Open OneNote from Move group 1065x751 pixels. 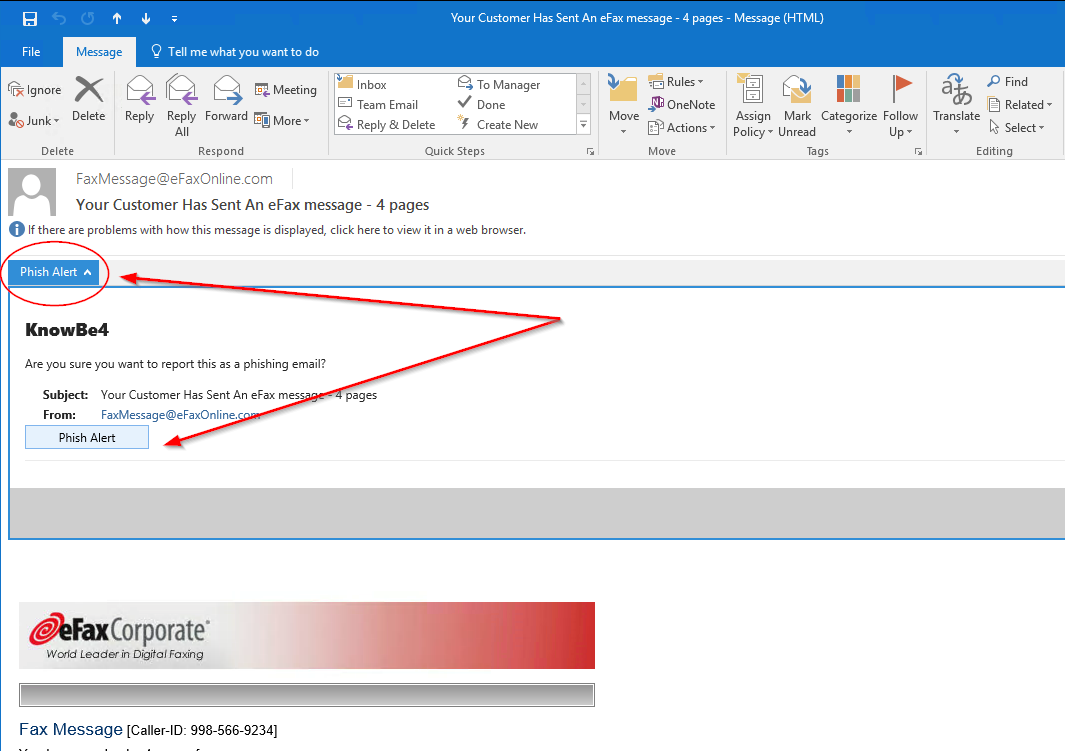[682, 104]
